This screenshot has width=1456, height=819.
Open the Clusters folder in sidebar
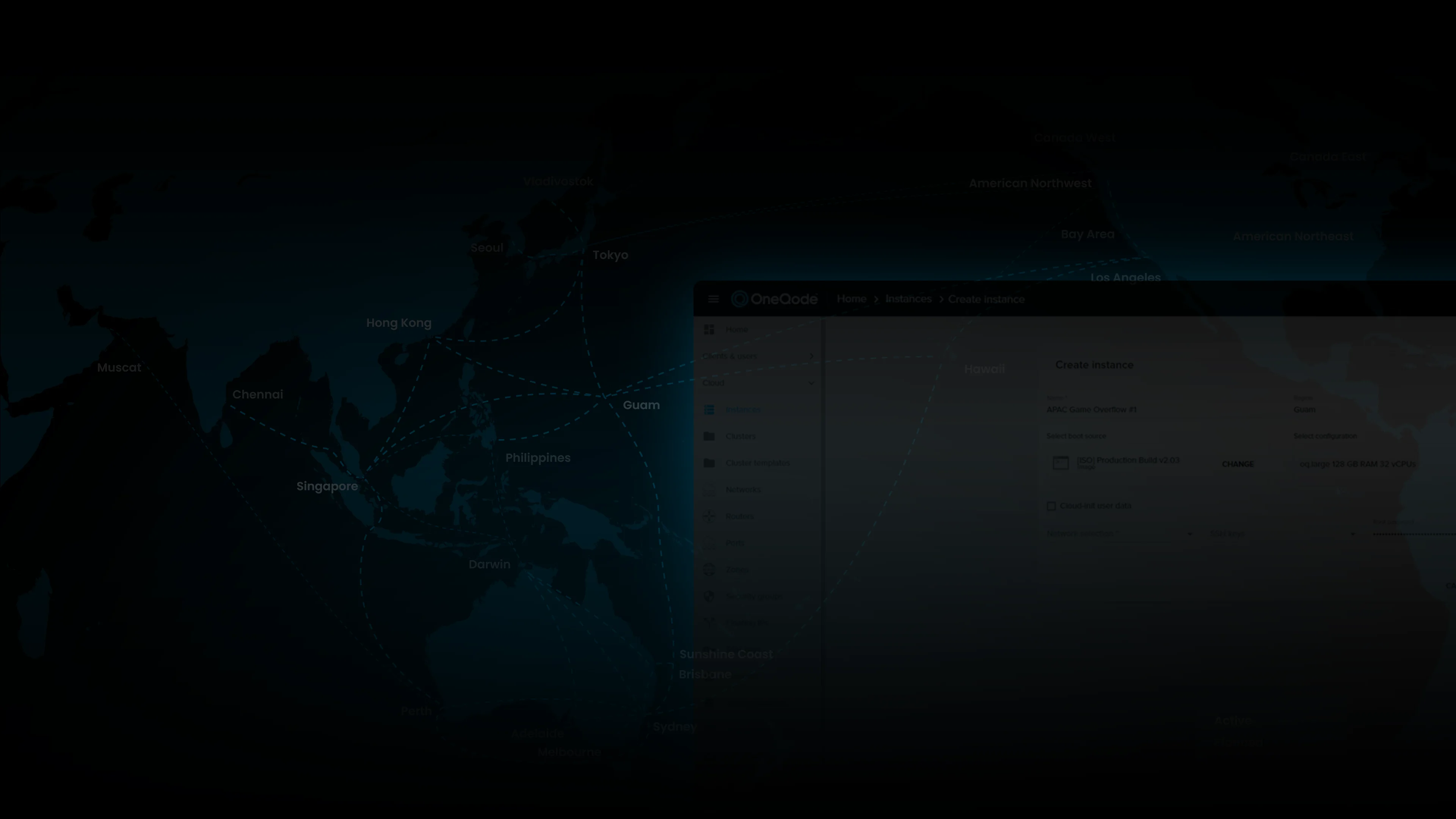(741, 436)
